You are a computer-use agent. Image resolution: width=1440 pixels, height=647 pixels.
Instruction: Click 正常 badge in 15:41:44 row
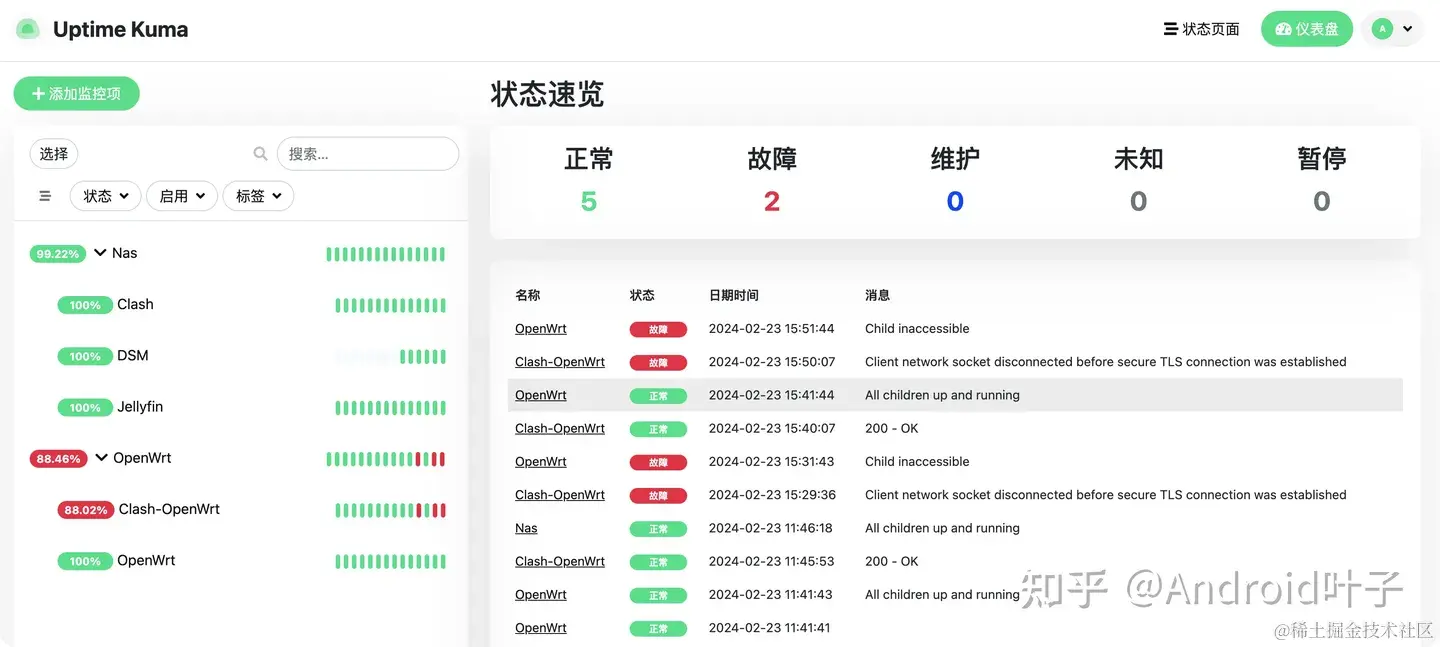pos(658,396)
